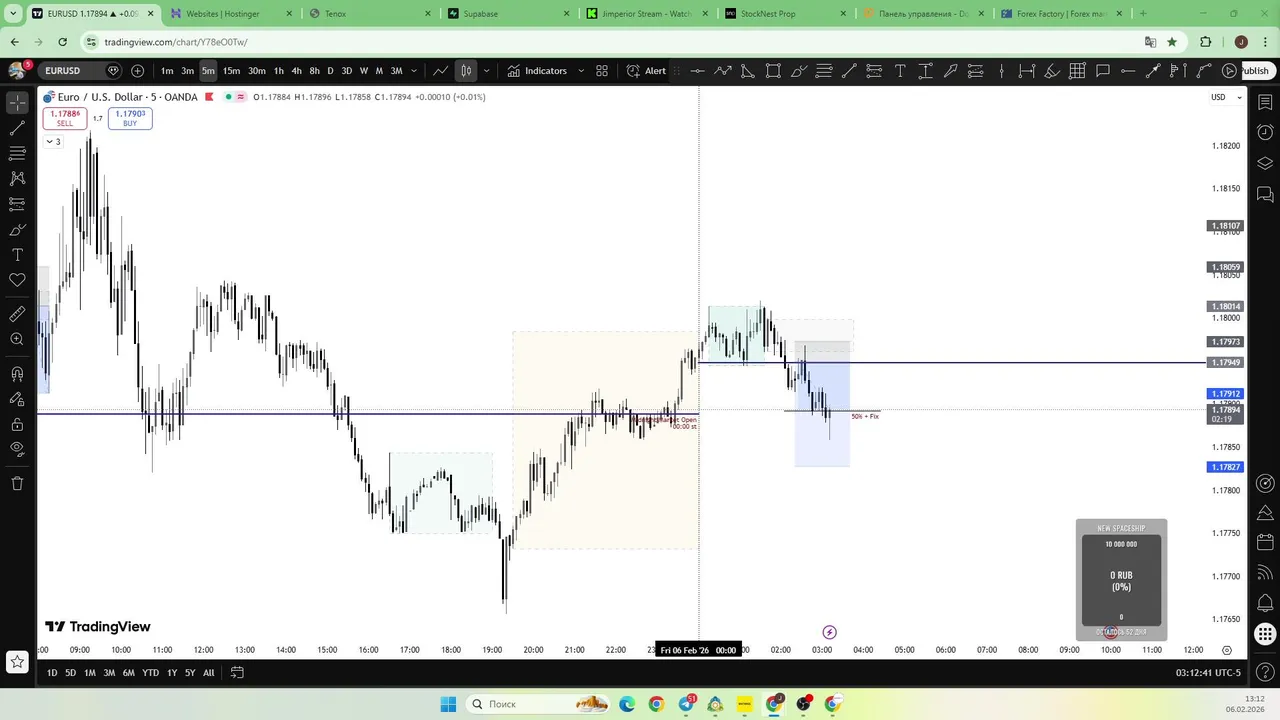Open the heart favorites icons tool
1280x720 pixels.
[x=17, y=281]
